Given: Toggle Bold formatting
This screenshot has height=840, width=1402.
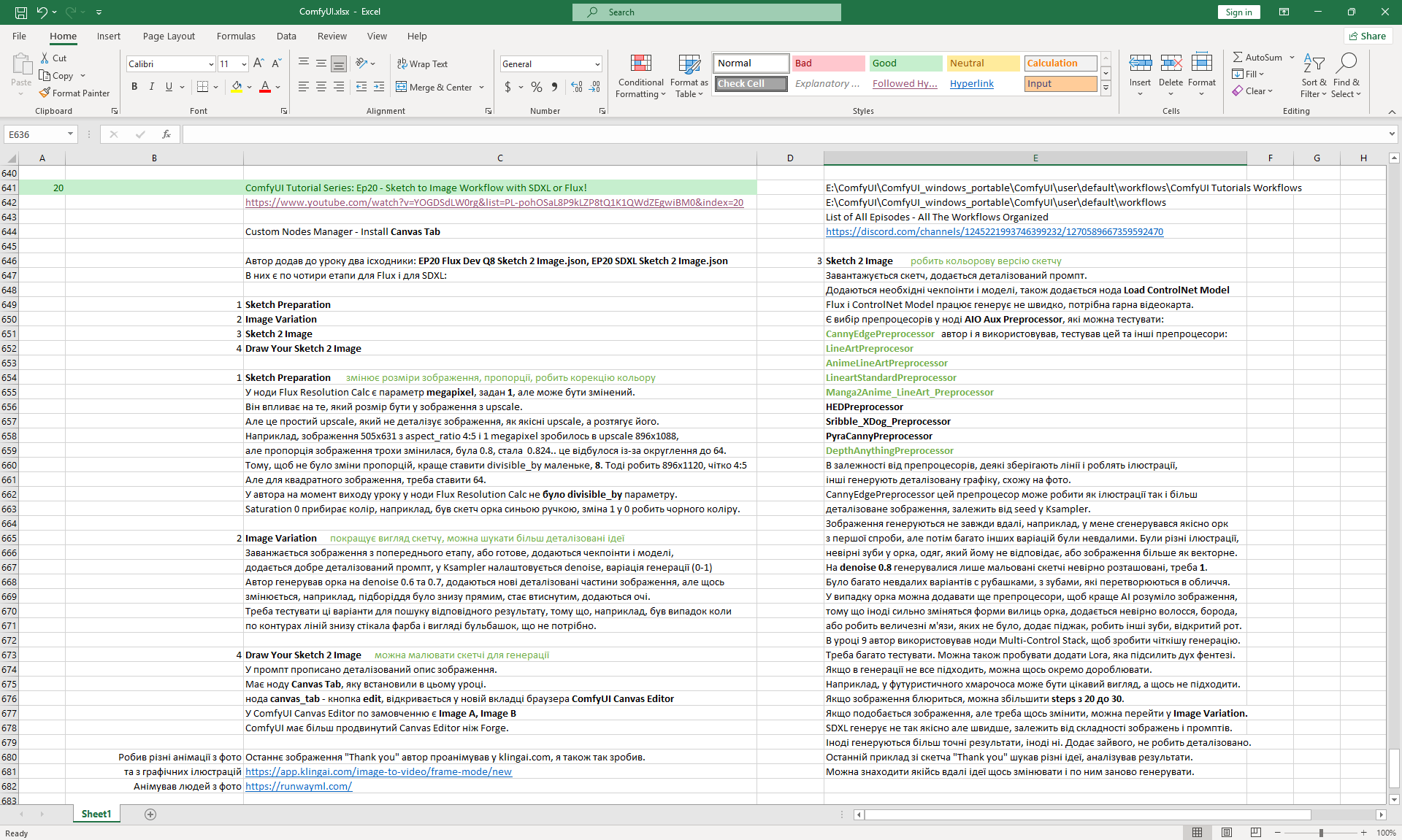Looking at the screenshot, I should [x=134, y=87].
